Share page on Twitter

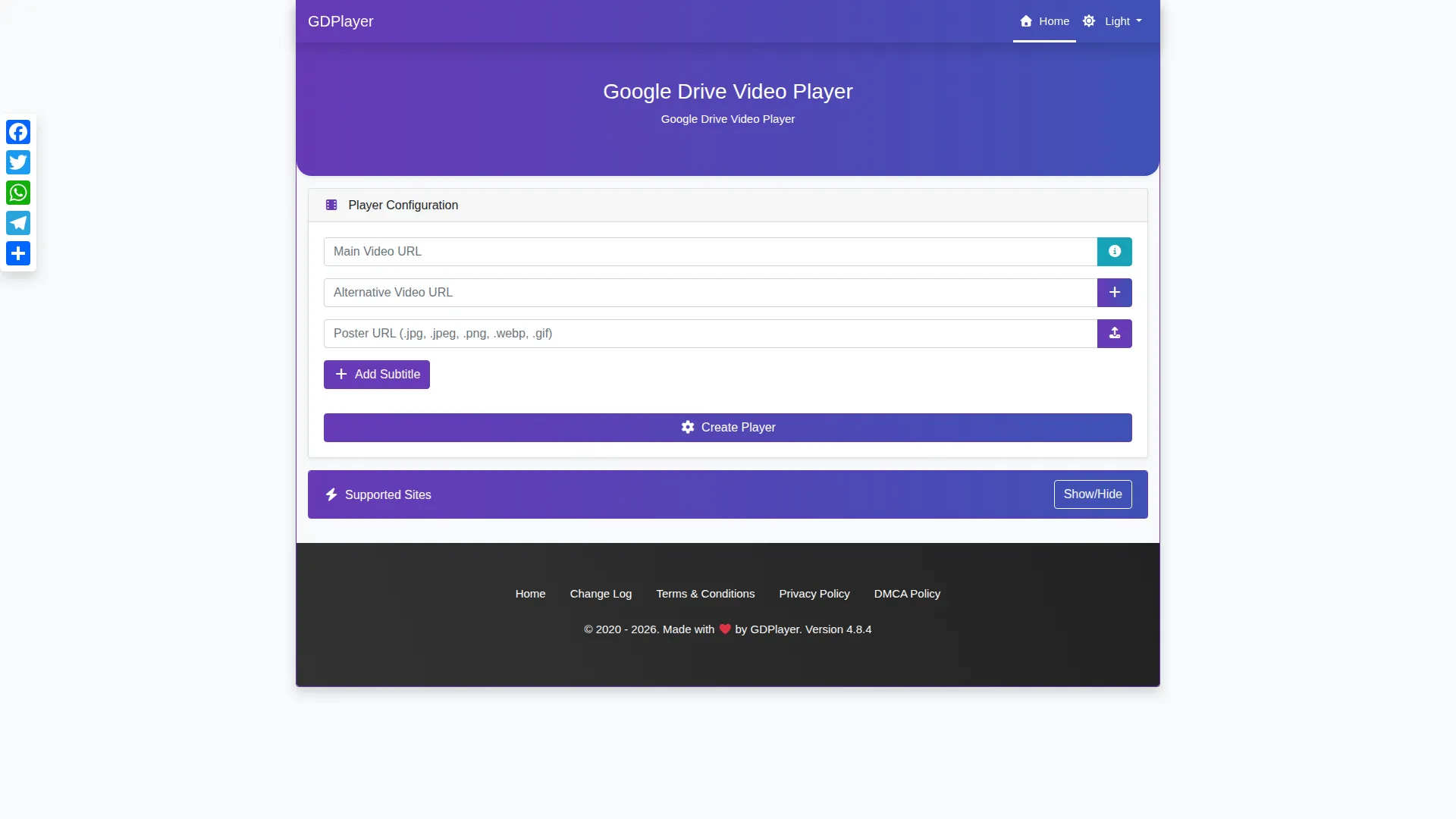[x=18, y=162]
